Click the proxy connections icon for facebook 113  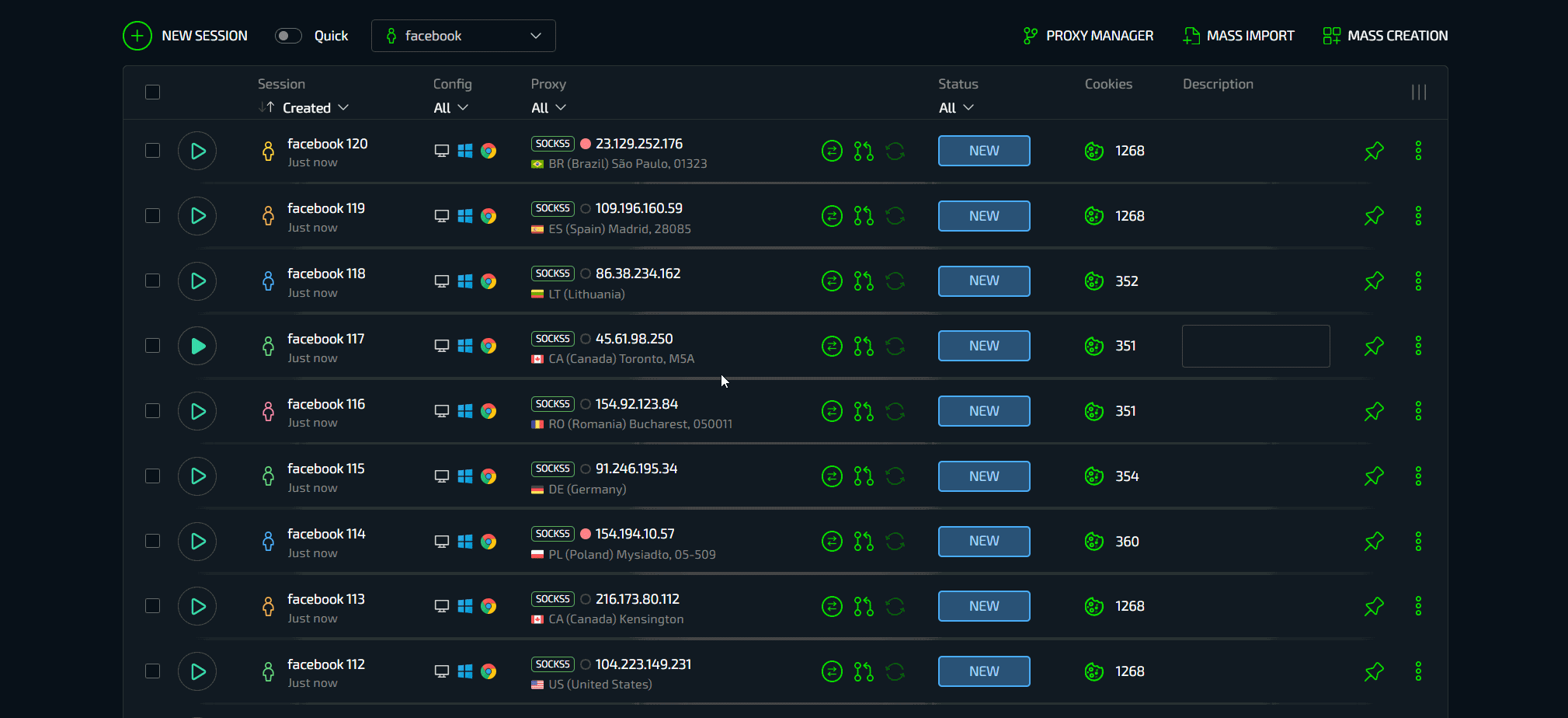(x=864, y=606)
